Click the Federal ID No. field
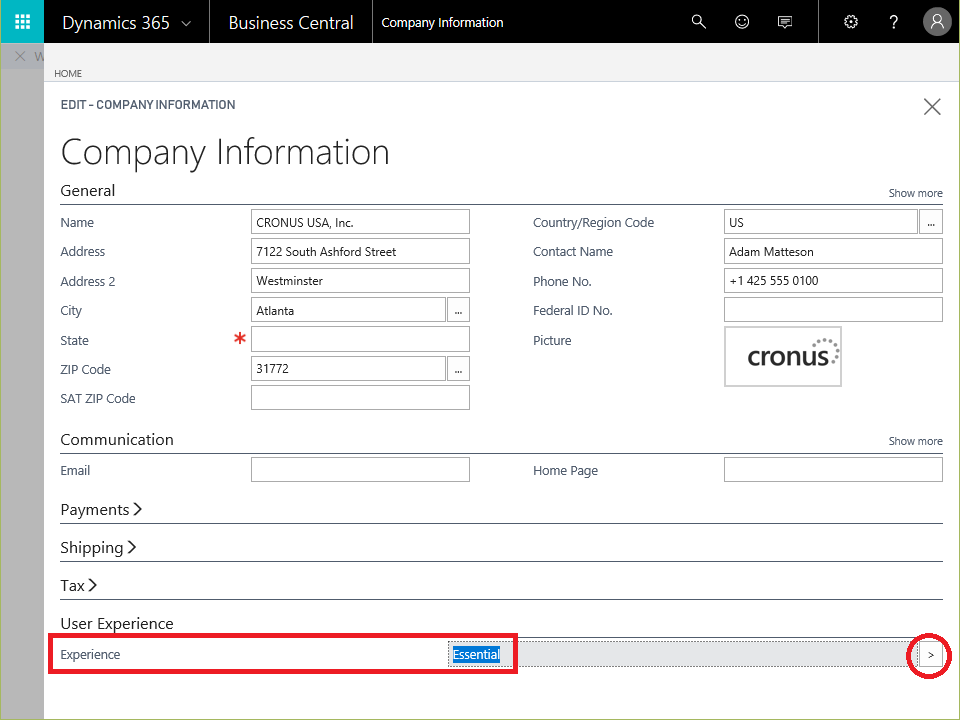This screenshot has width=960, height=720. (833, 310)
